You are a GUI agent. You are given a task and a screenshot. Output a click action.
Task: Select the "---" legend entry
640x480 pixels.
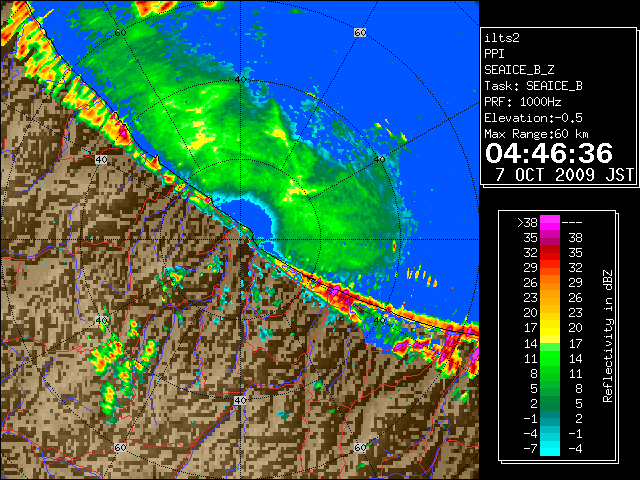pyautogui.click(x=572, y=223)
